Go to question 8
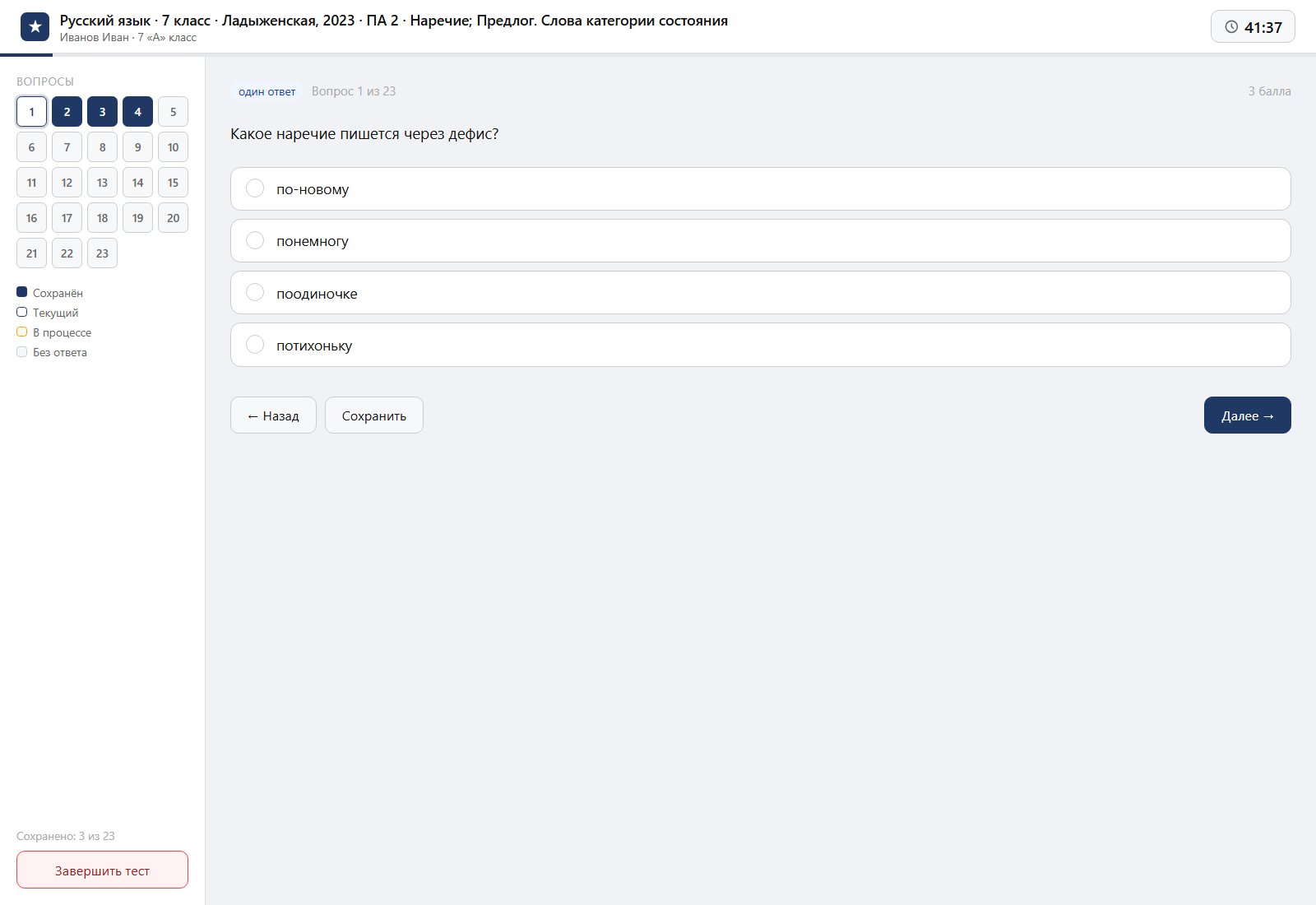The height and width of the screenshot is (905, 1316). (x=102, y=147)
